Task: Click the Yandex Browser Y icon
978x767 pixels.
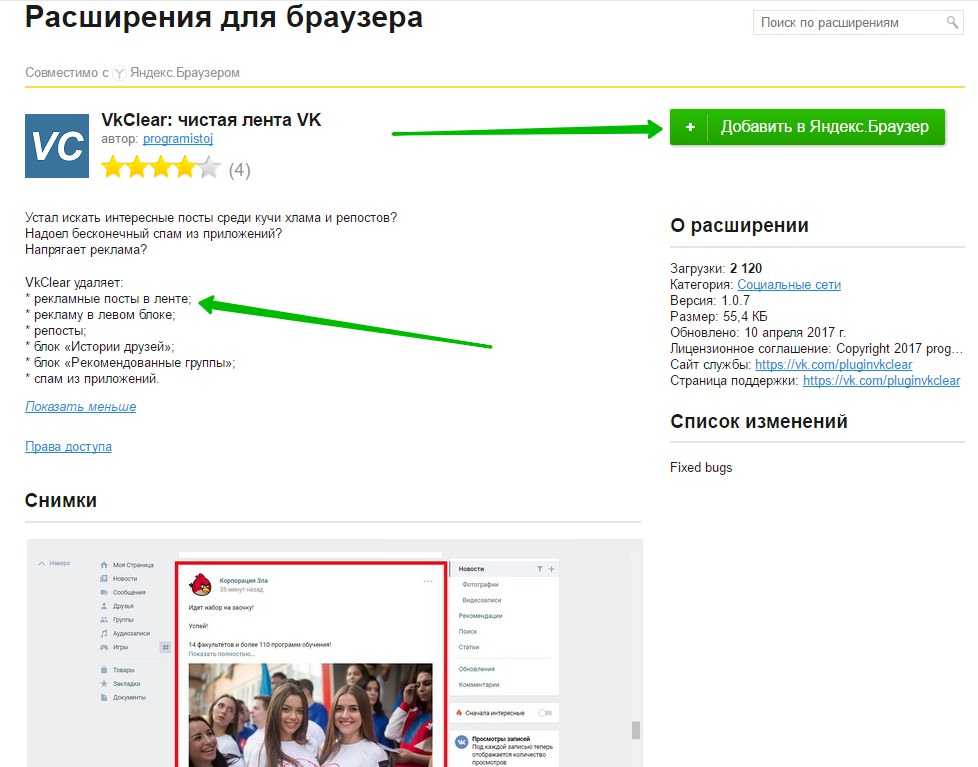Action: pos(119,73)
